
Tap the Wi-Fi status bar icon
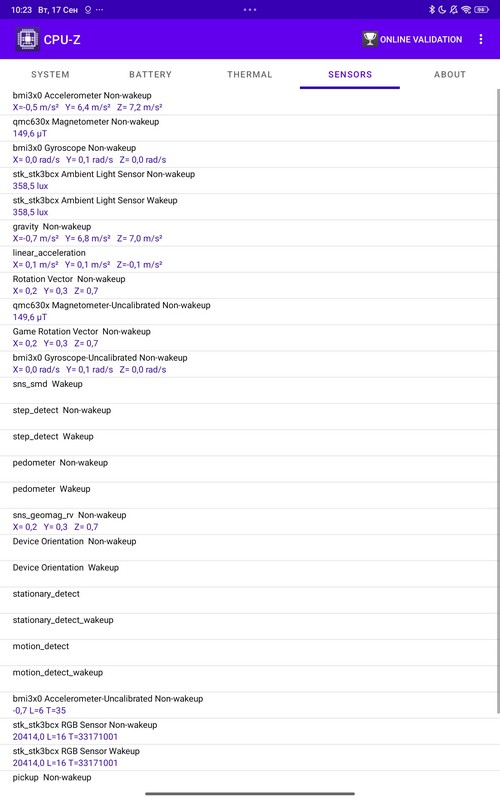(x=466, y=10)
